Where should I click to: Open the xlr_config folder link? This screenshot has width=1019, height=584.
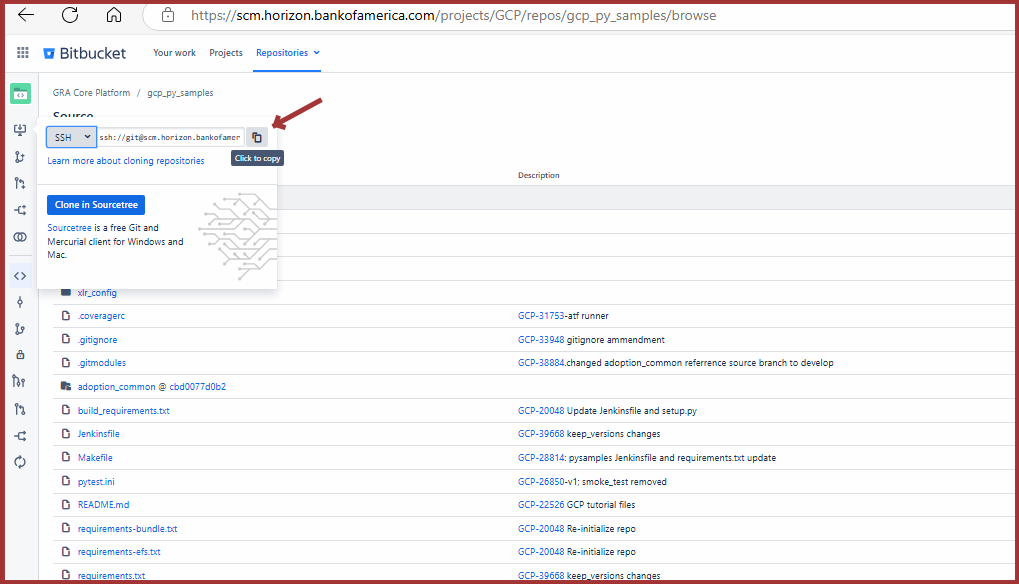point(97,293)
